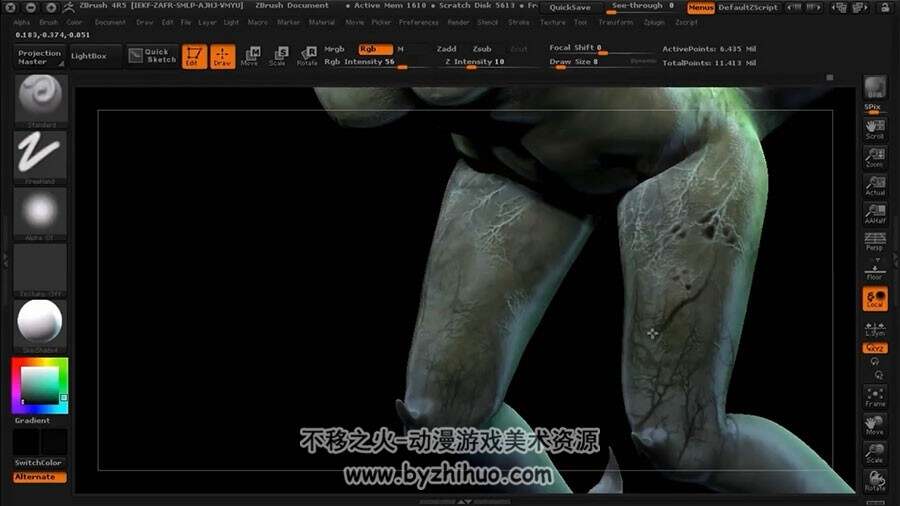
Task: Enable Zadd mode
Action: tap(447, 49)
